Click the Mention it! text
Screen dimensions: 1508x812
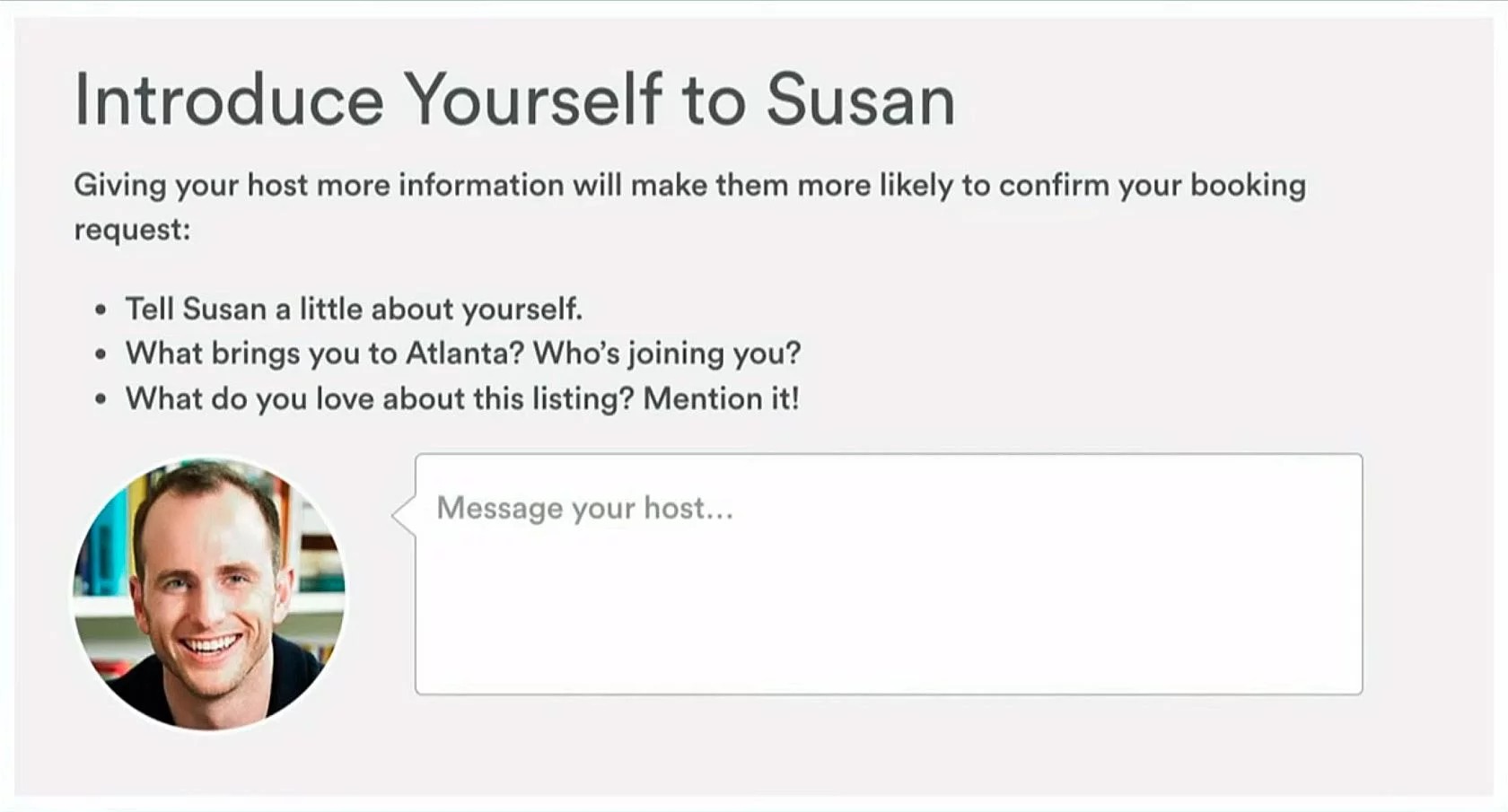[x=721, y=398]
